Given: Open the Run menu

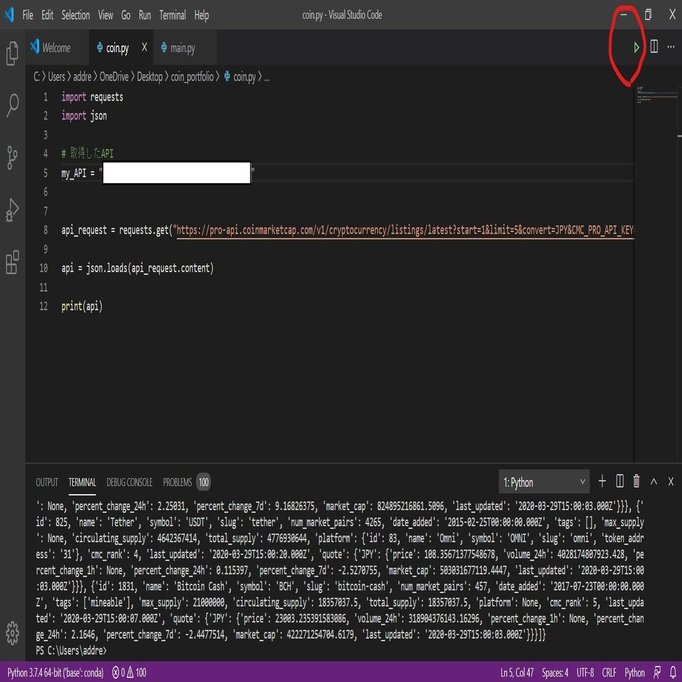Looking at the screenshot, I should point(145,15).
